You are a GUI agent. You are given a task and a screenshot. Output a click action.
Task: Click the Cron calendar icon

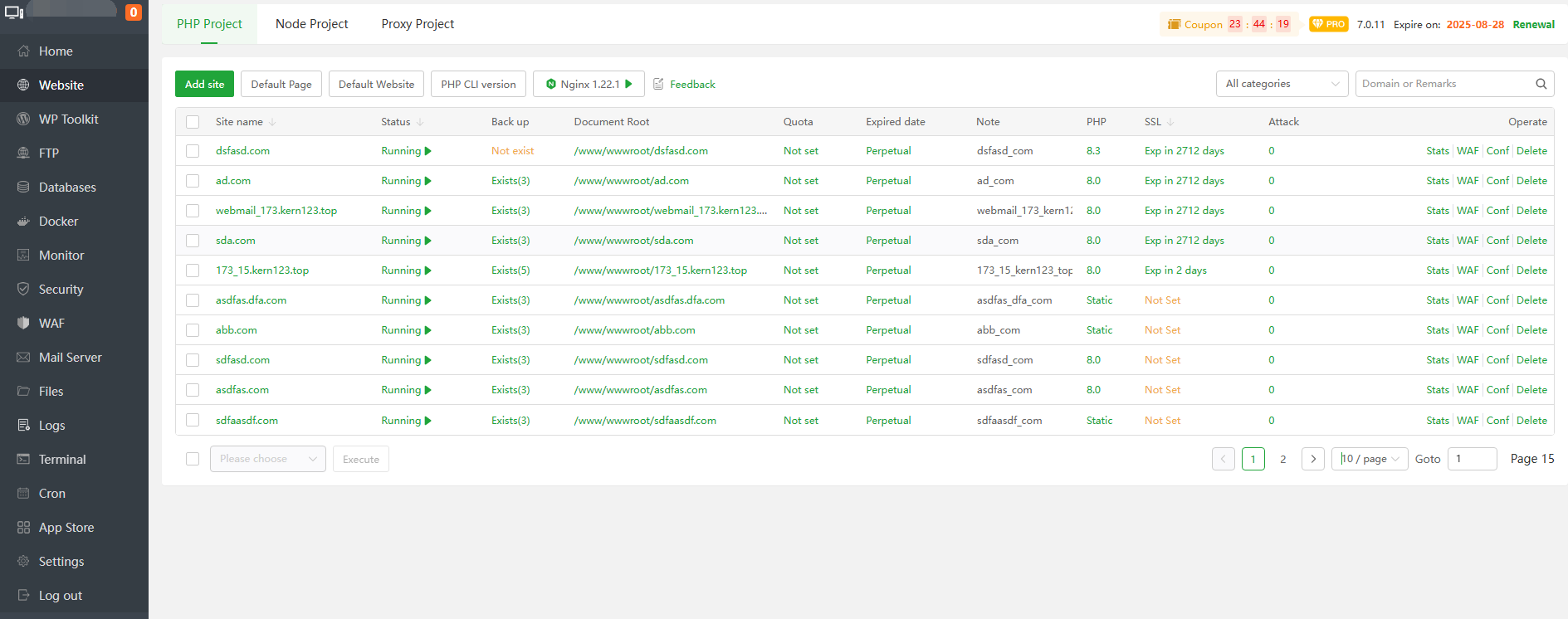coord(23,493)
